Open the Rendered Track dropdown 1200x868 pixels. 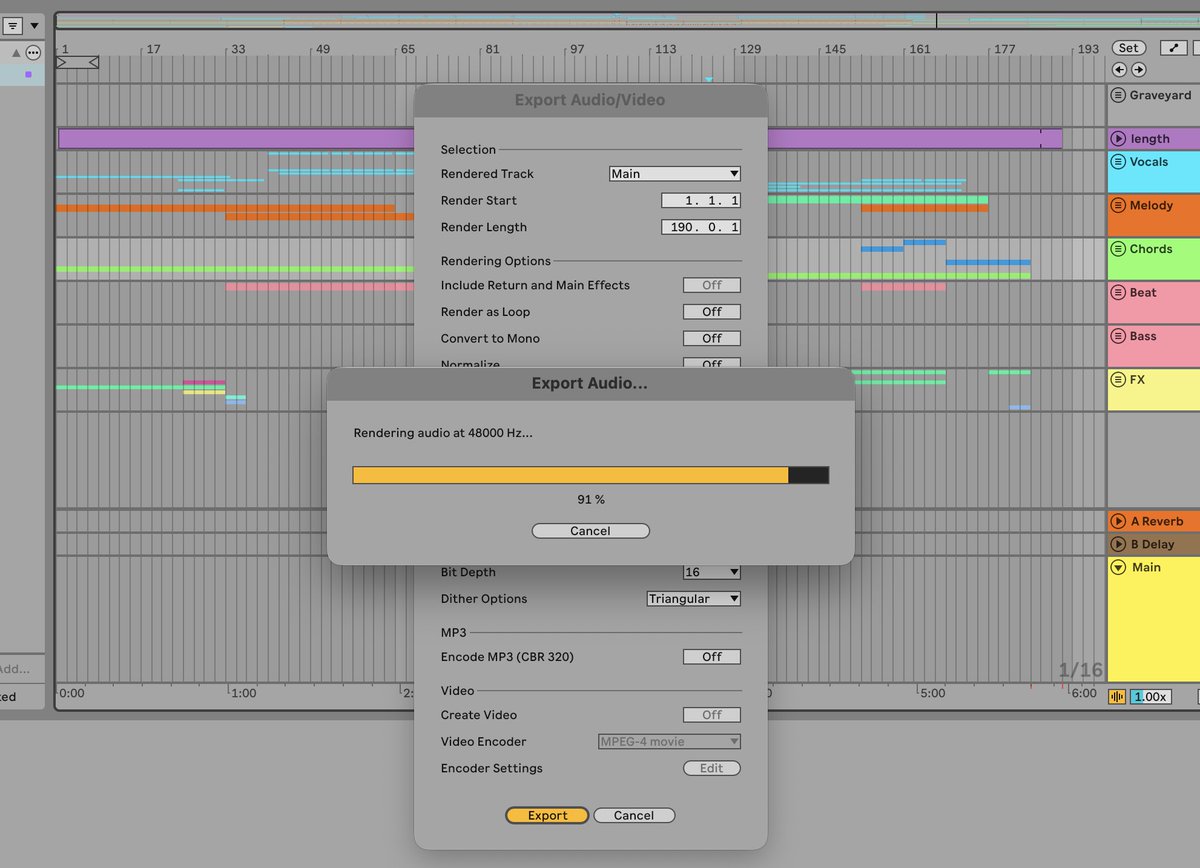(675, 174)
